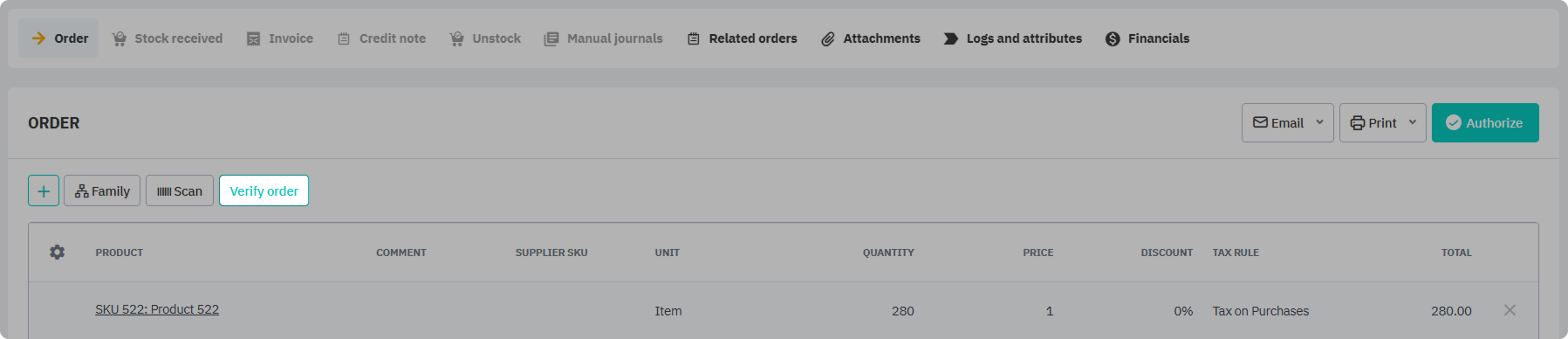The image size is (1568, 339).
Task: Open the Attachments tab
Action: pos(871,38)
